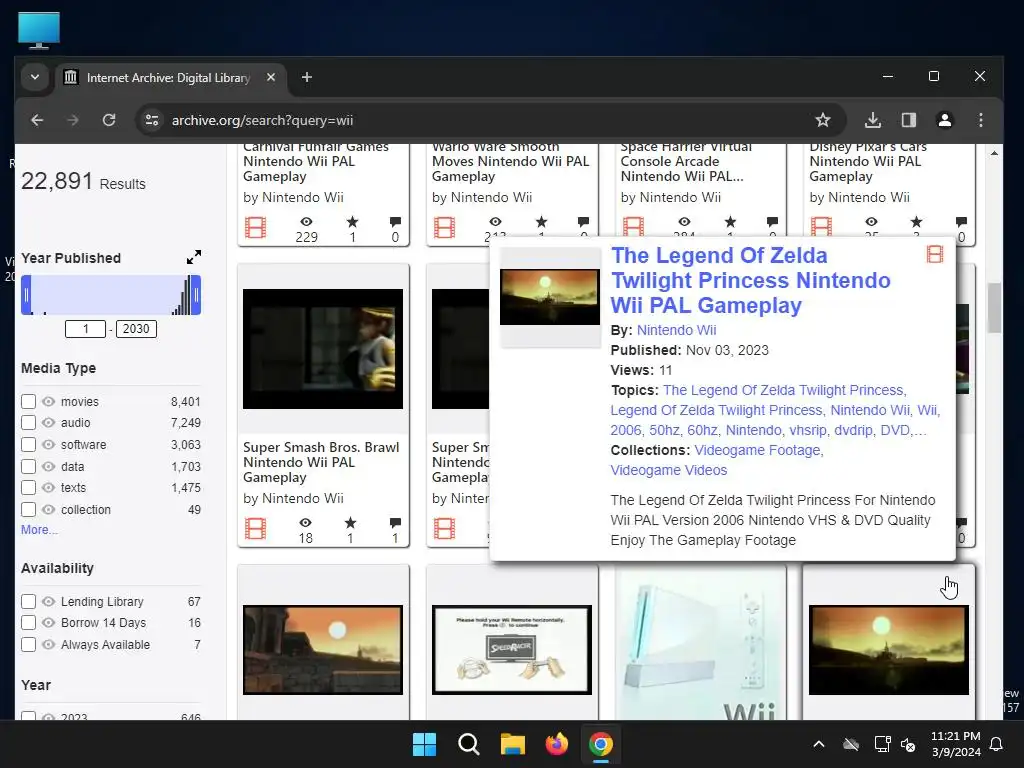
Task: Open Windows taskbar search
Action: tap(468, 744)
